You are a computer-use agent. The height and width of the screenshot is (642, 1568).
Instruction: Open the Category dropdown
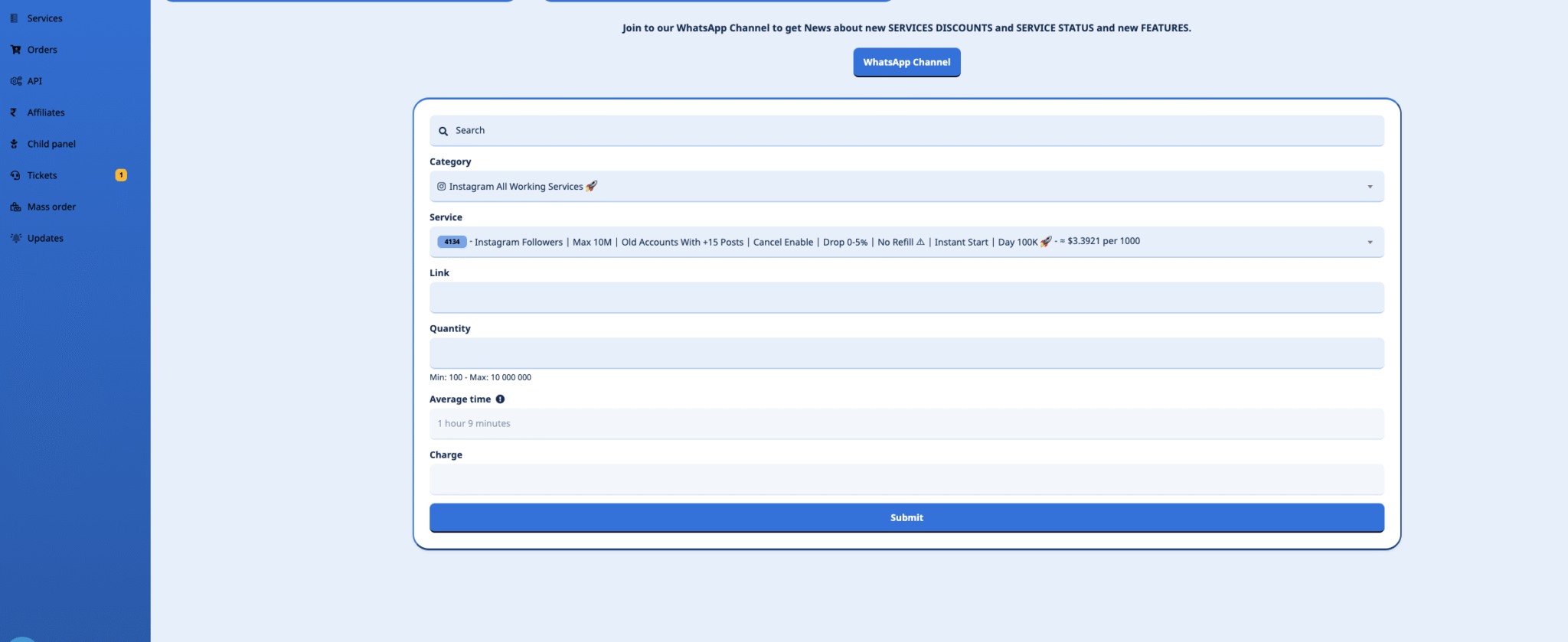point(906,187)
